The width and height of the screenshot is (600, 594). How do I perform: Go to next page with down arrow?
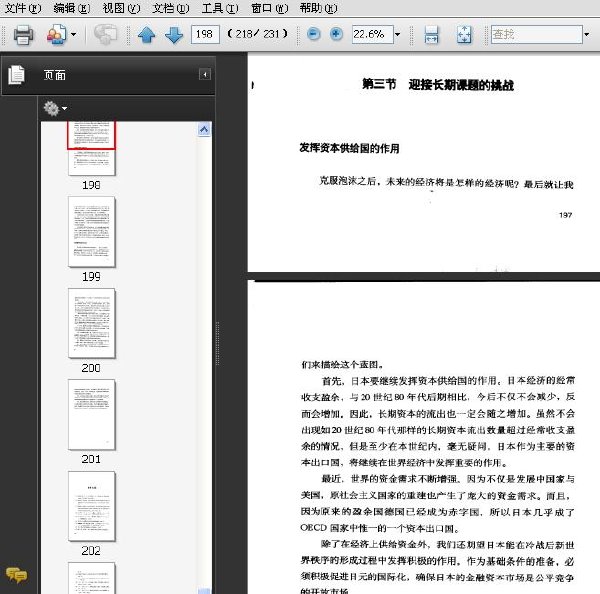pyautogui.click(x=174, y=35)
